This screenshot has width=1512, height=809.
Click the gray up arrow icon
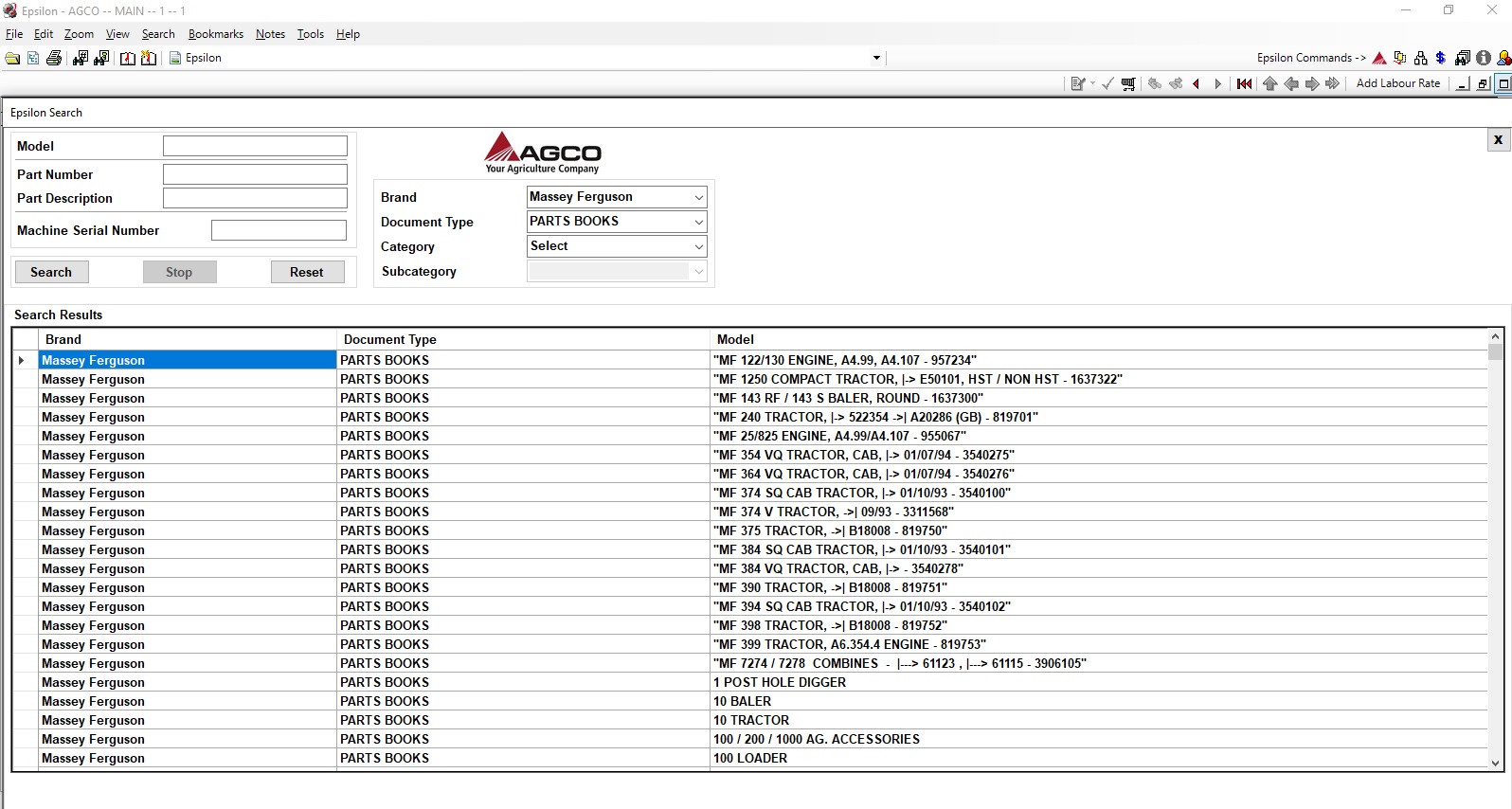(1270, 83)
